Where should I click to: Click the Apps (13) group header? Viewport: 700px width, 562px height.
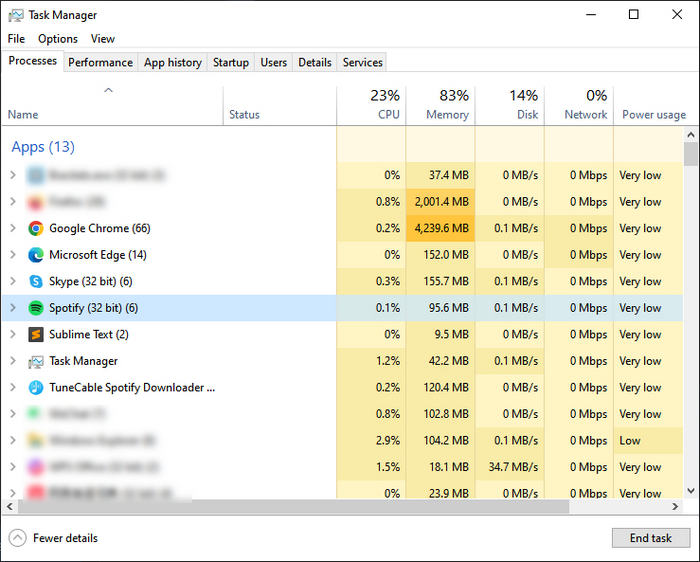point(43,147)
